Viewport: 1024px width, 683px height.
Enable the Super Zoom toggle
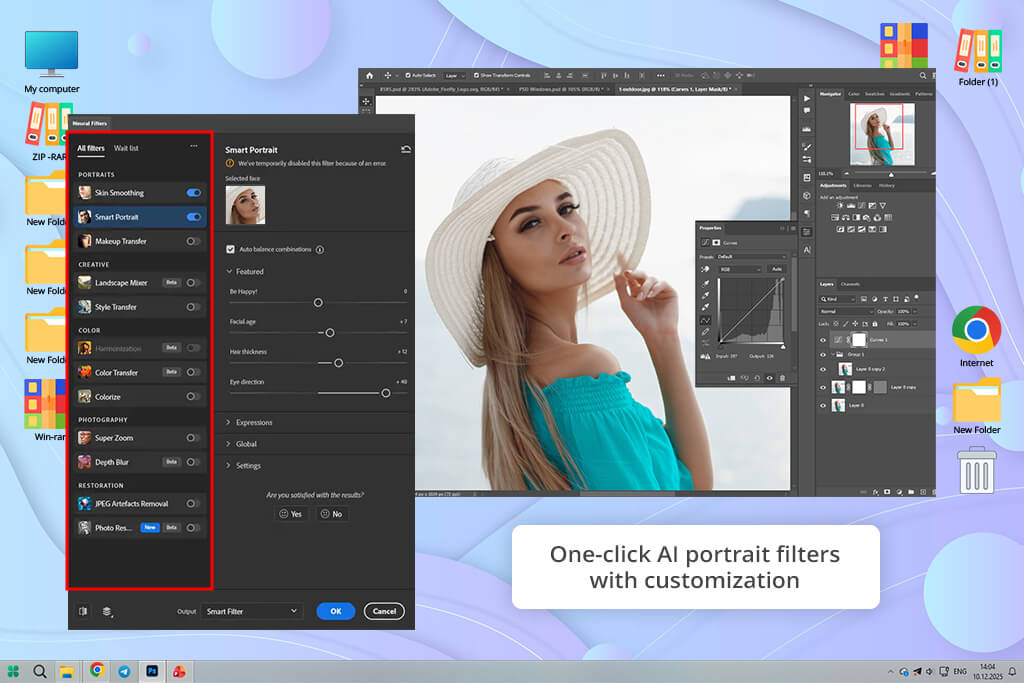pyautogui.click(x=193, y=437)
